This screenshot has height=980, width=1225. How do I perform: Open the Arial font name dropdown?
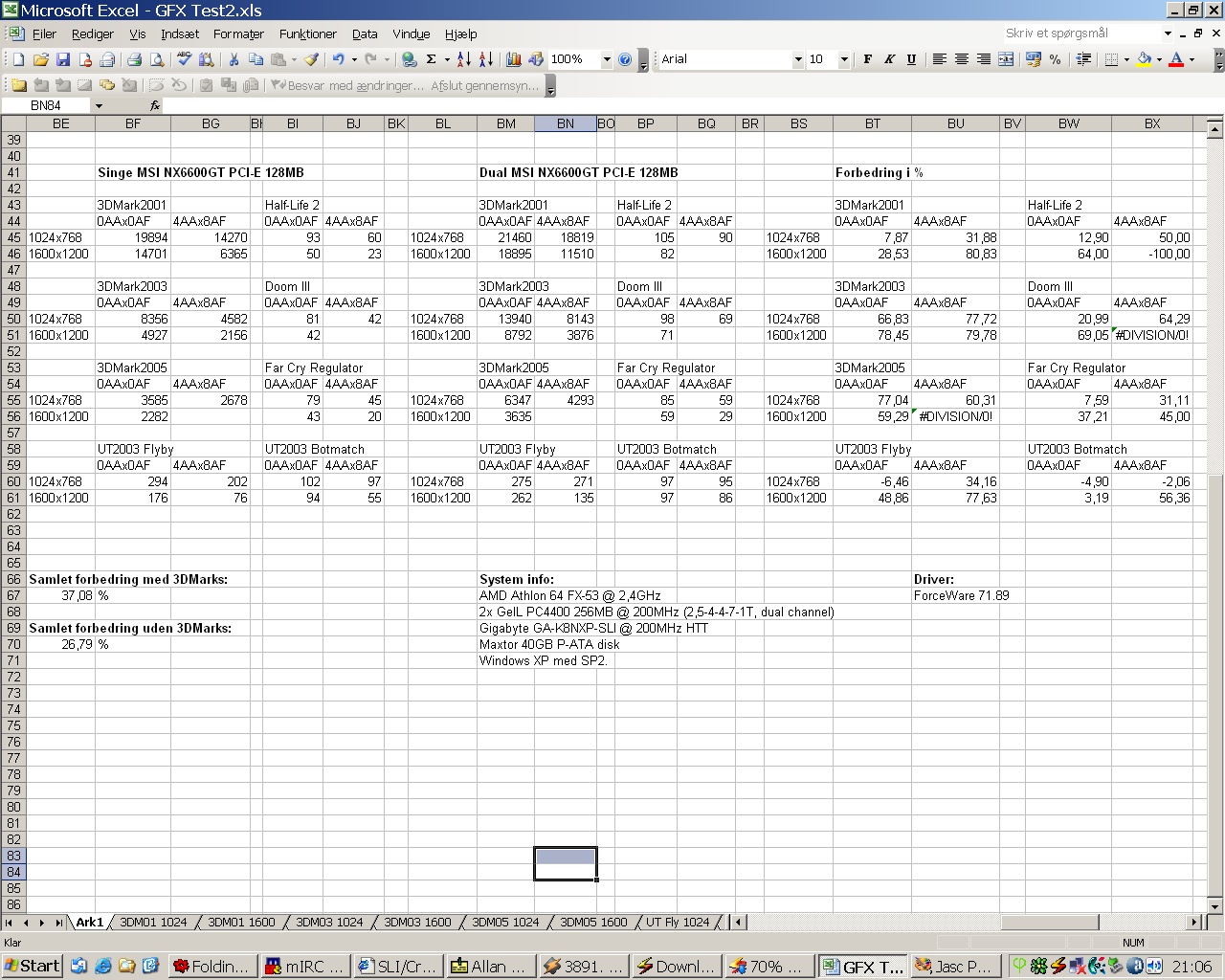tap(797, 59)
